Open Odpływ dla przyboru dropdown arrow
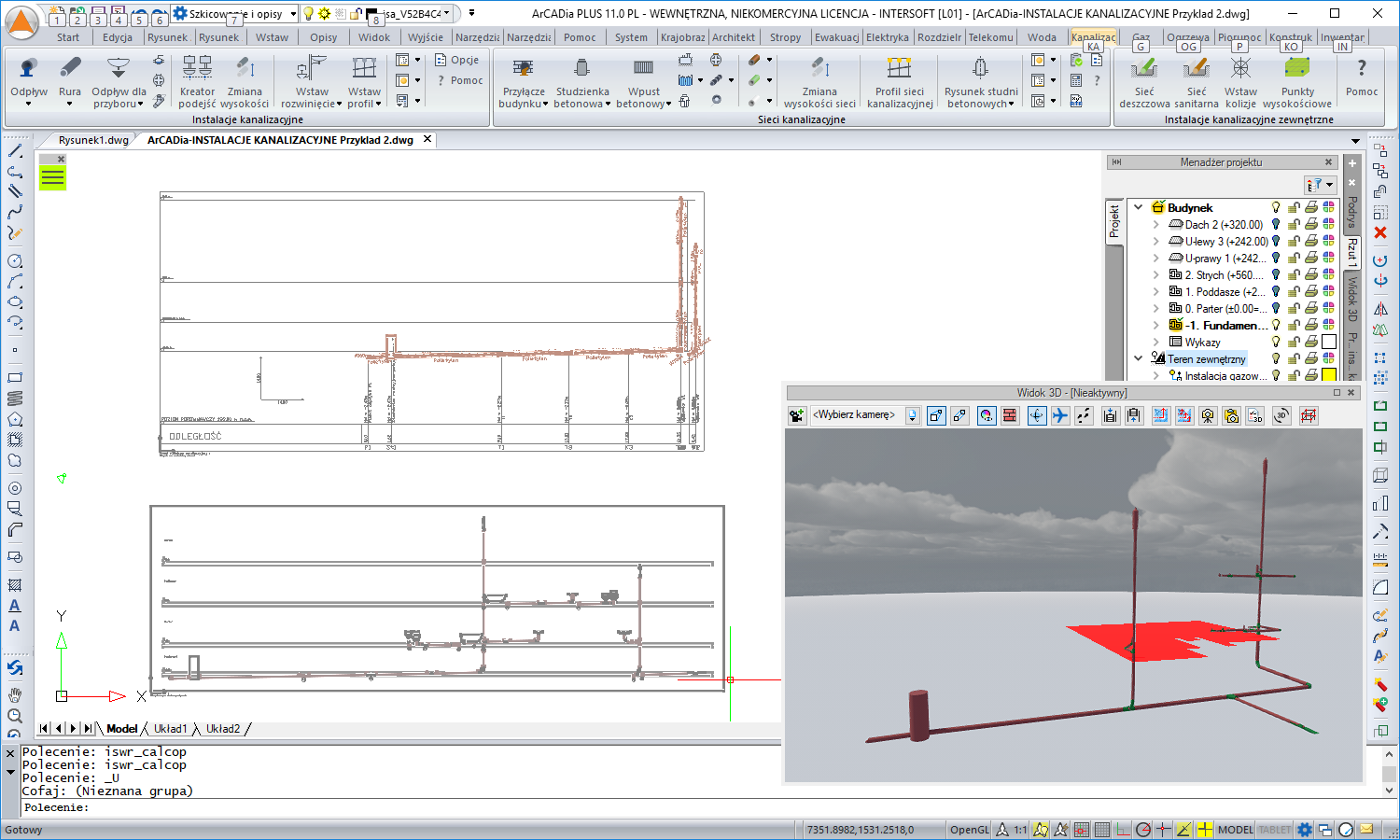This screenshot has height=840, width=1400. pos(140,104)
